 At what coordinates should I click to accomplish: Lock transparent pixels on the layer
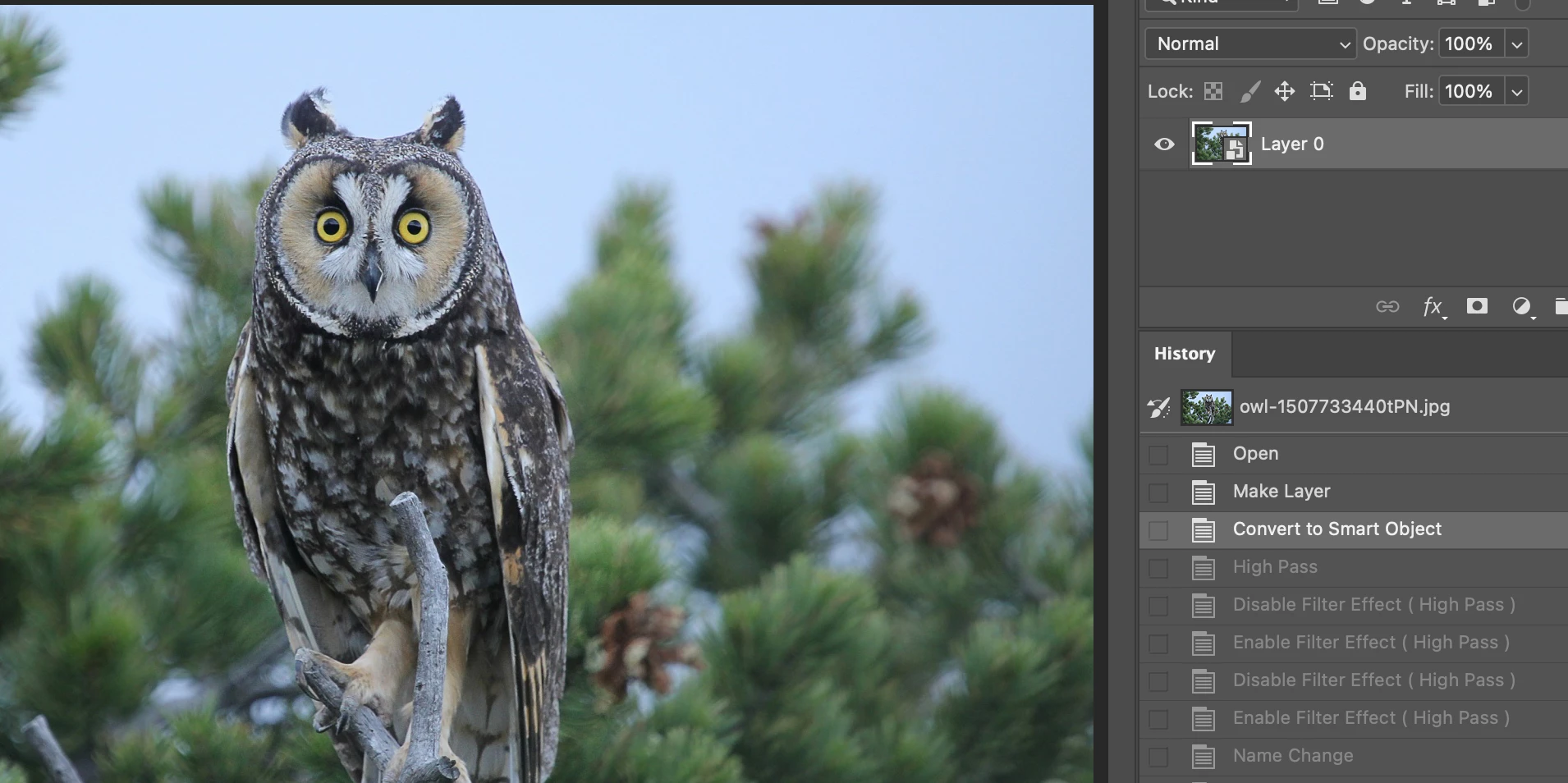pos(1213,91)
